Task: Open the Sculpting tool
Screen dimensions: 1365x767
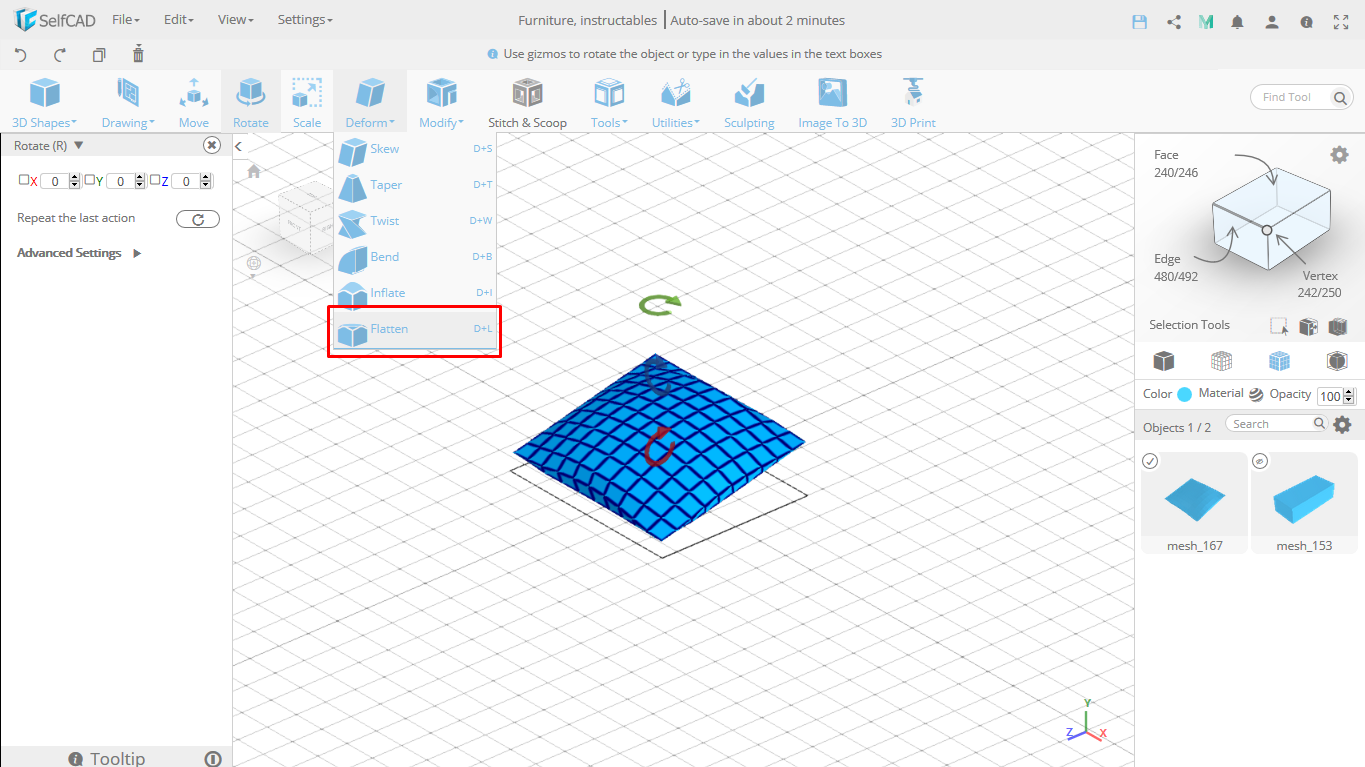Action: pos(749,103)
